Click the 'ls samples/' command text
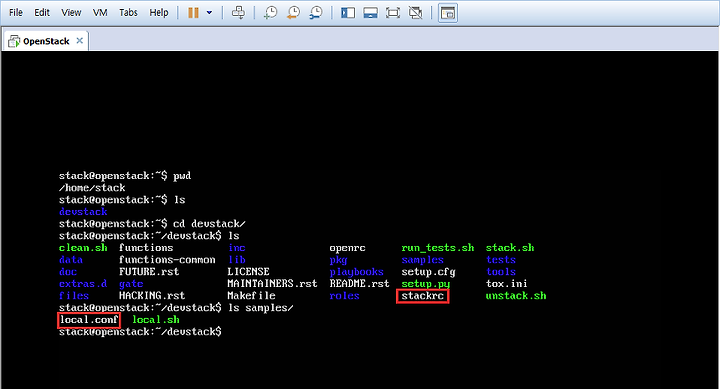Screen dimensions: 720x389 click(x=261, y=308)
